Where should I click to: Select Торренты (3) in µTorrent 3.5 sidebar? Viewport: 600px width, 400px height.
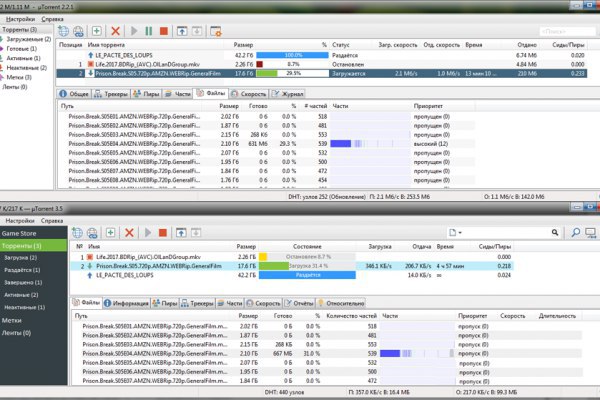click(34, 246)
